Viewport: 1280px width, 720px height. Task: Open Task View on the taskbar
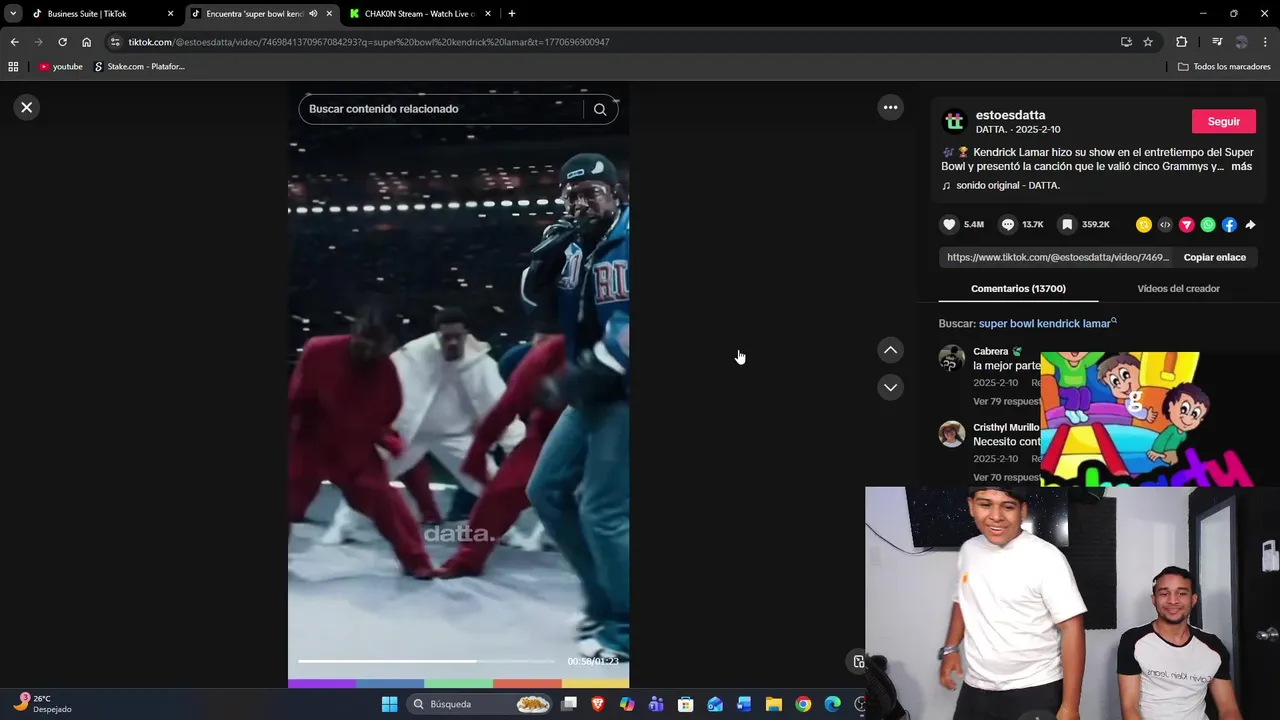pyautogui.click(x=569, y=704)
